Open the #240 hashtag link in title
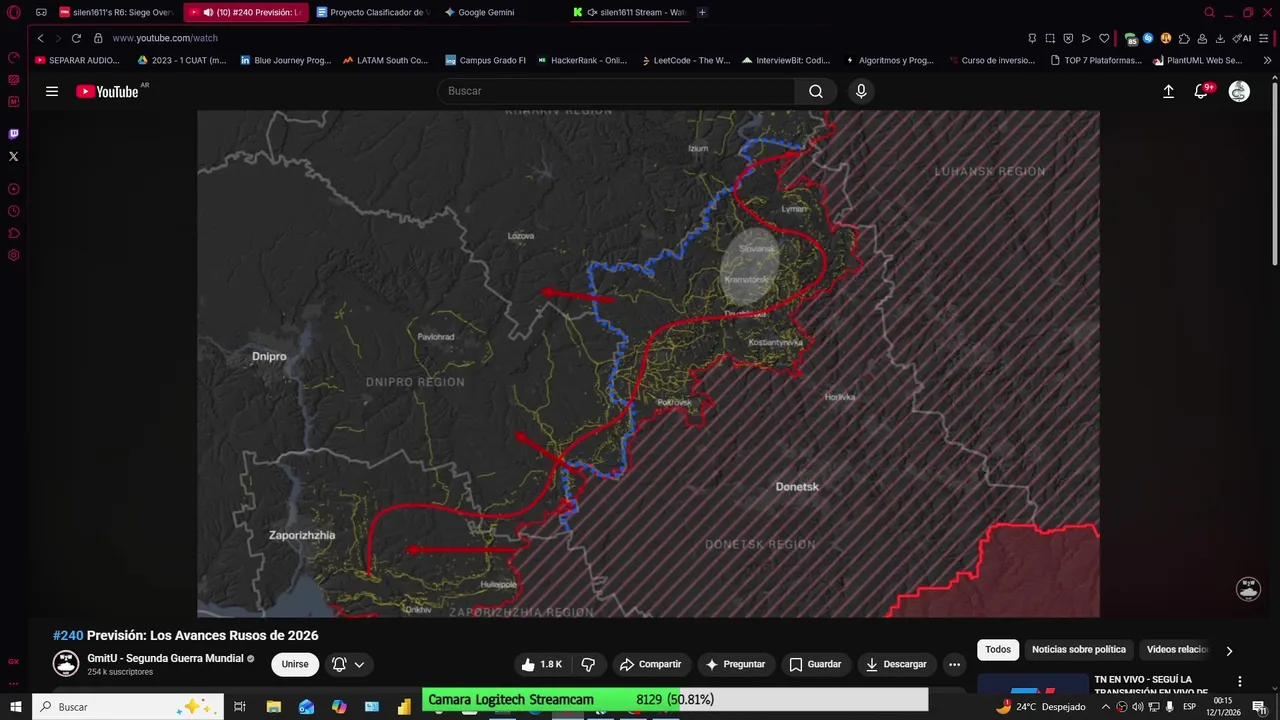This screenshot has height=720, width=1280. point(68,636)
